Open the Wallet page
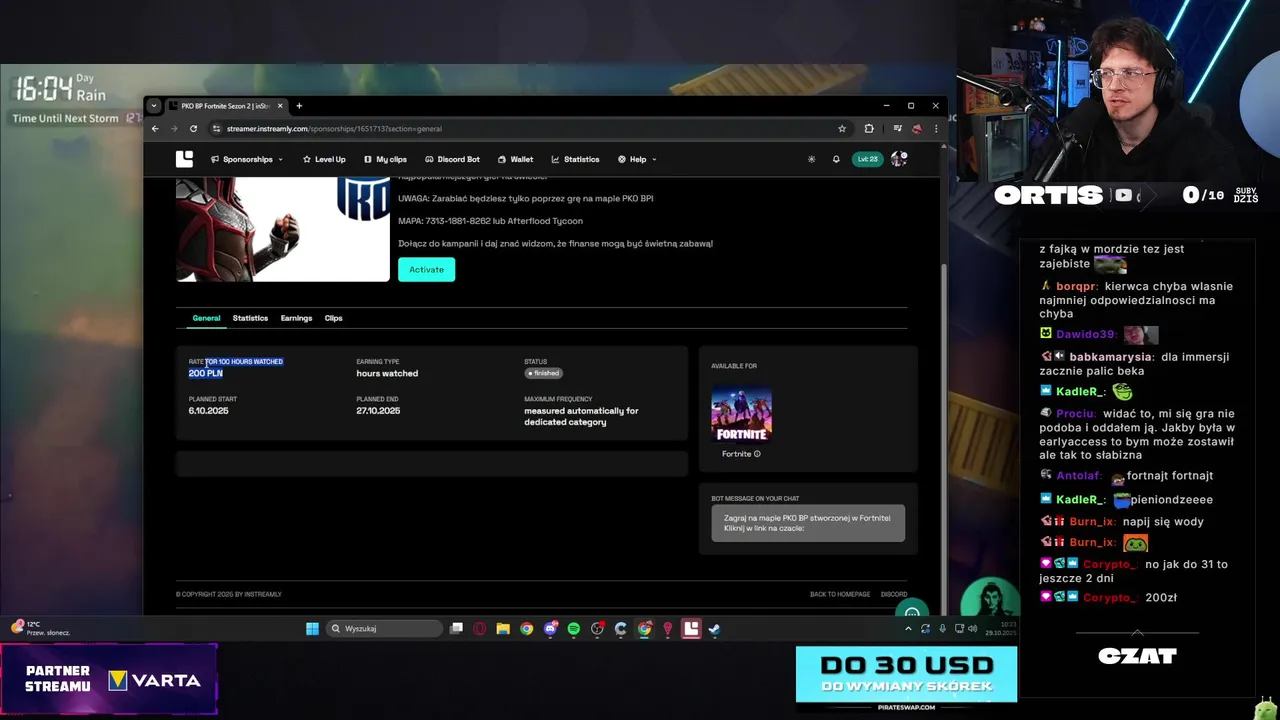 click(515, 159)
